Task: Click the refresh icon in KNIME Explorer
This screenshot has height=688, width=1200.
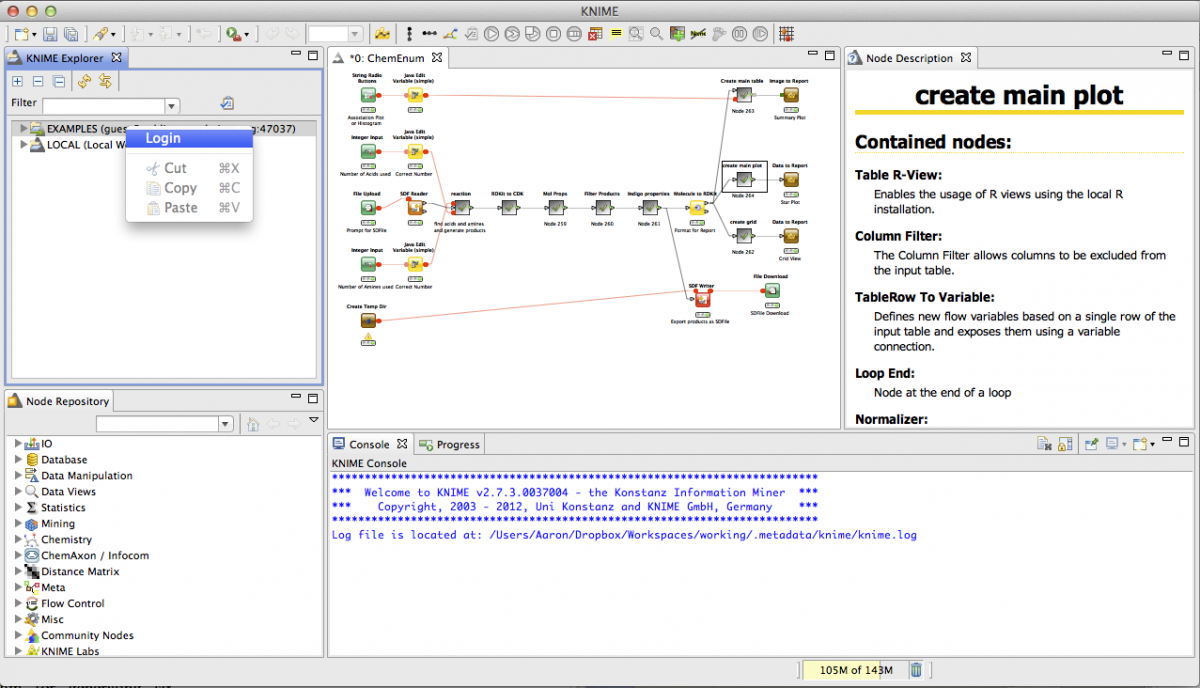Action: pos(84,81)
